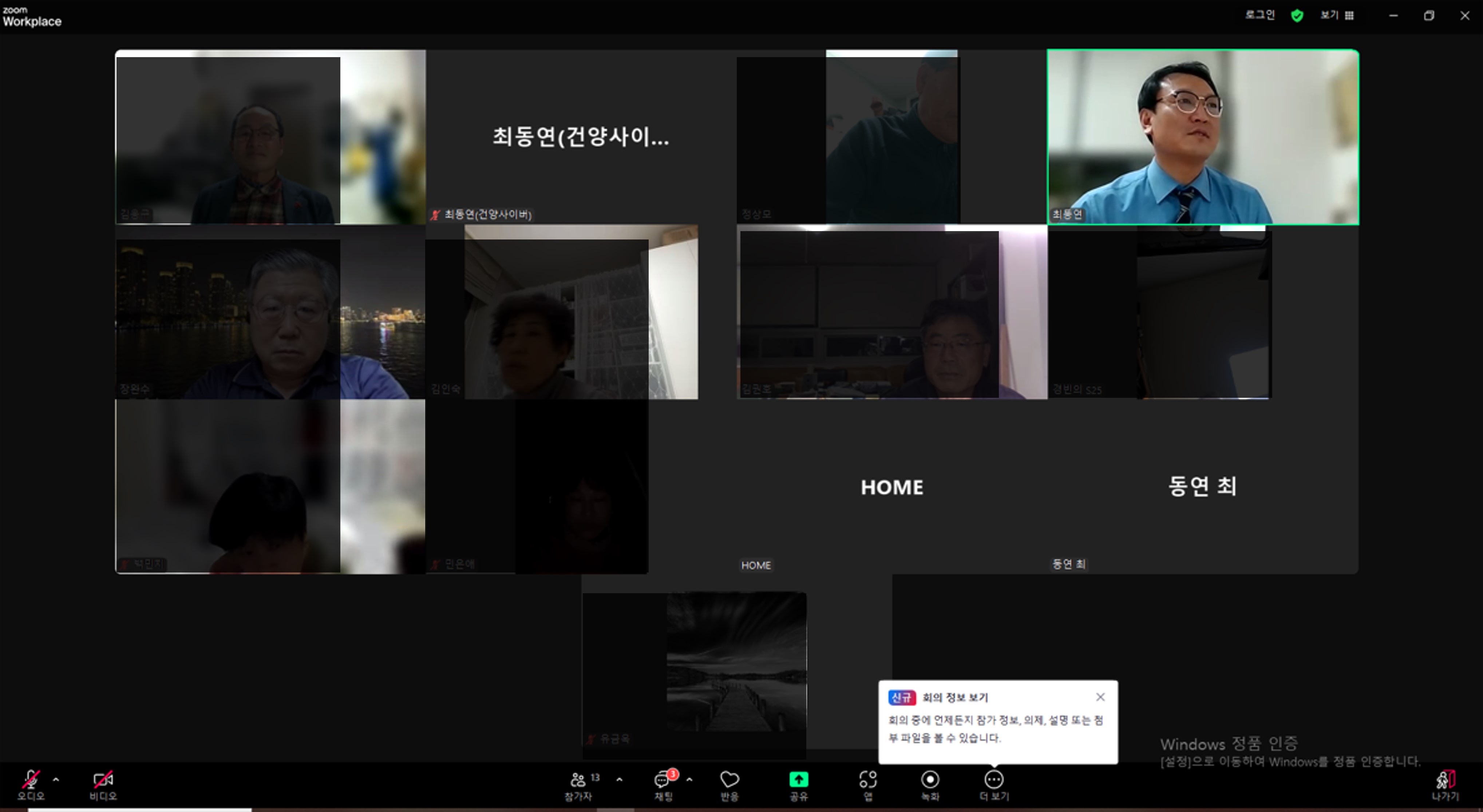
Task: Open the 더 보기 more menu
Action: [x=994, y=786]
